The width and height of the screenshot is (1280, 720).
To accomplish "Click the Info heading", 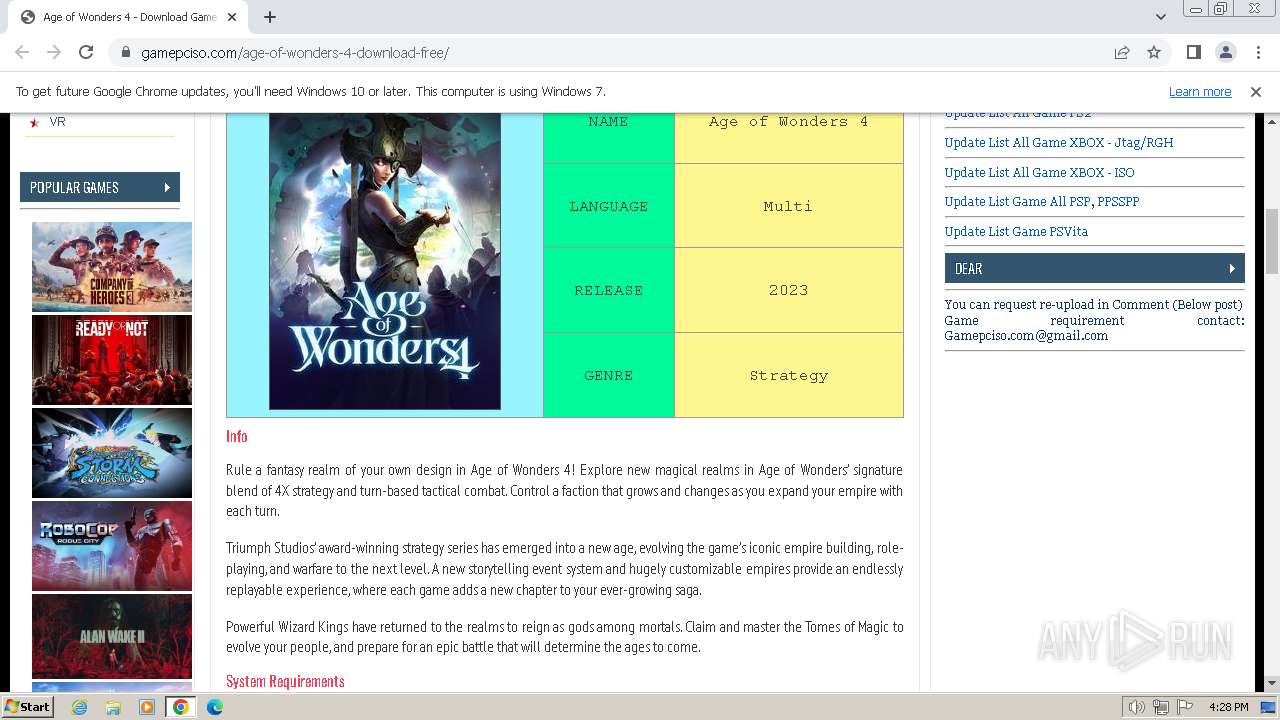I will click(236, 436).
